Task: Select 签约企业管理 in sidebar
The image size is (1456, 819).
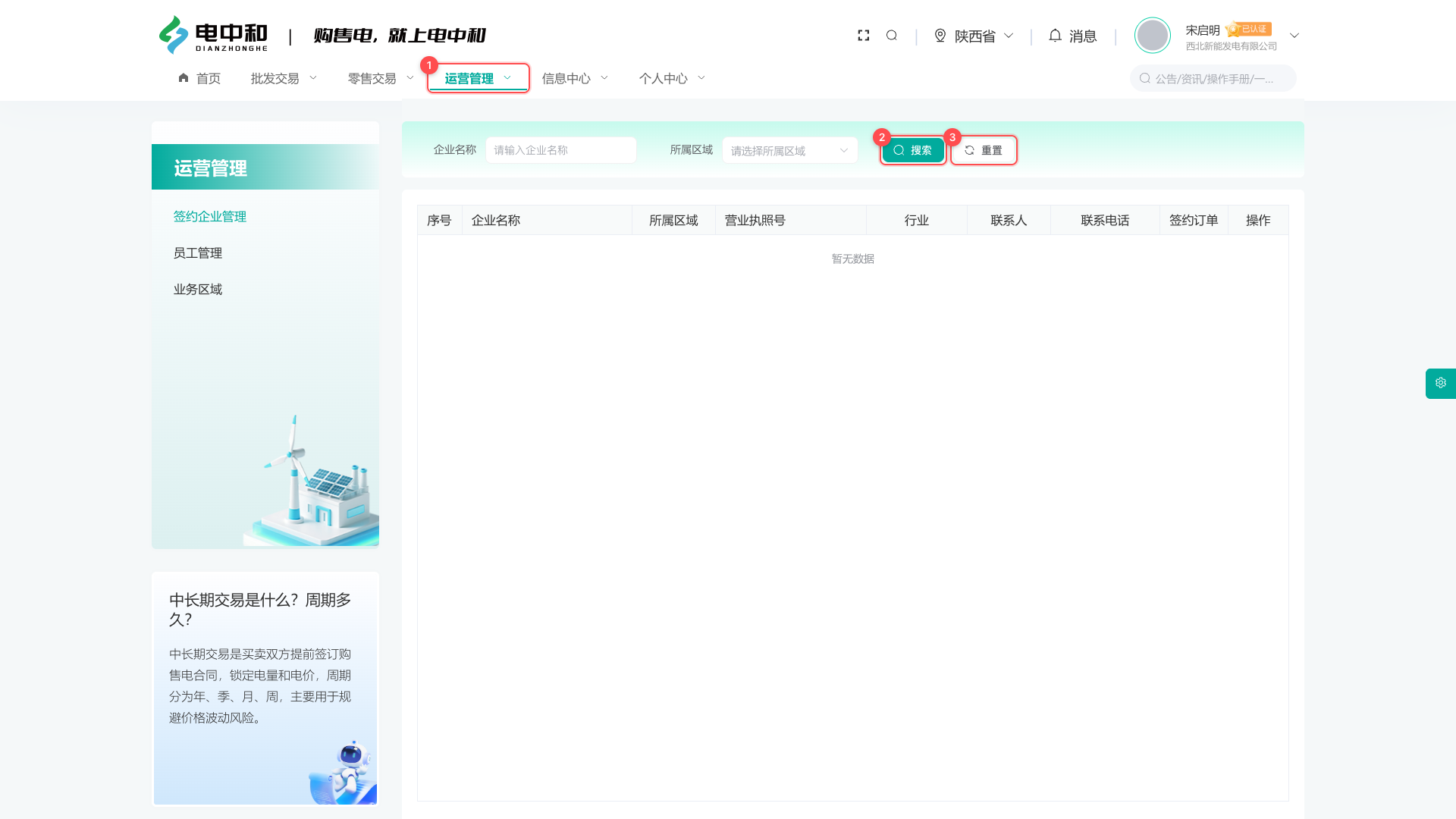Action: click(x=210, y=216)
